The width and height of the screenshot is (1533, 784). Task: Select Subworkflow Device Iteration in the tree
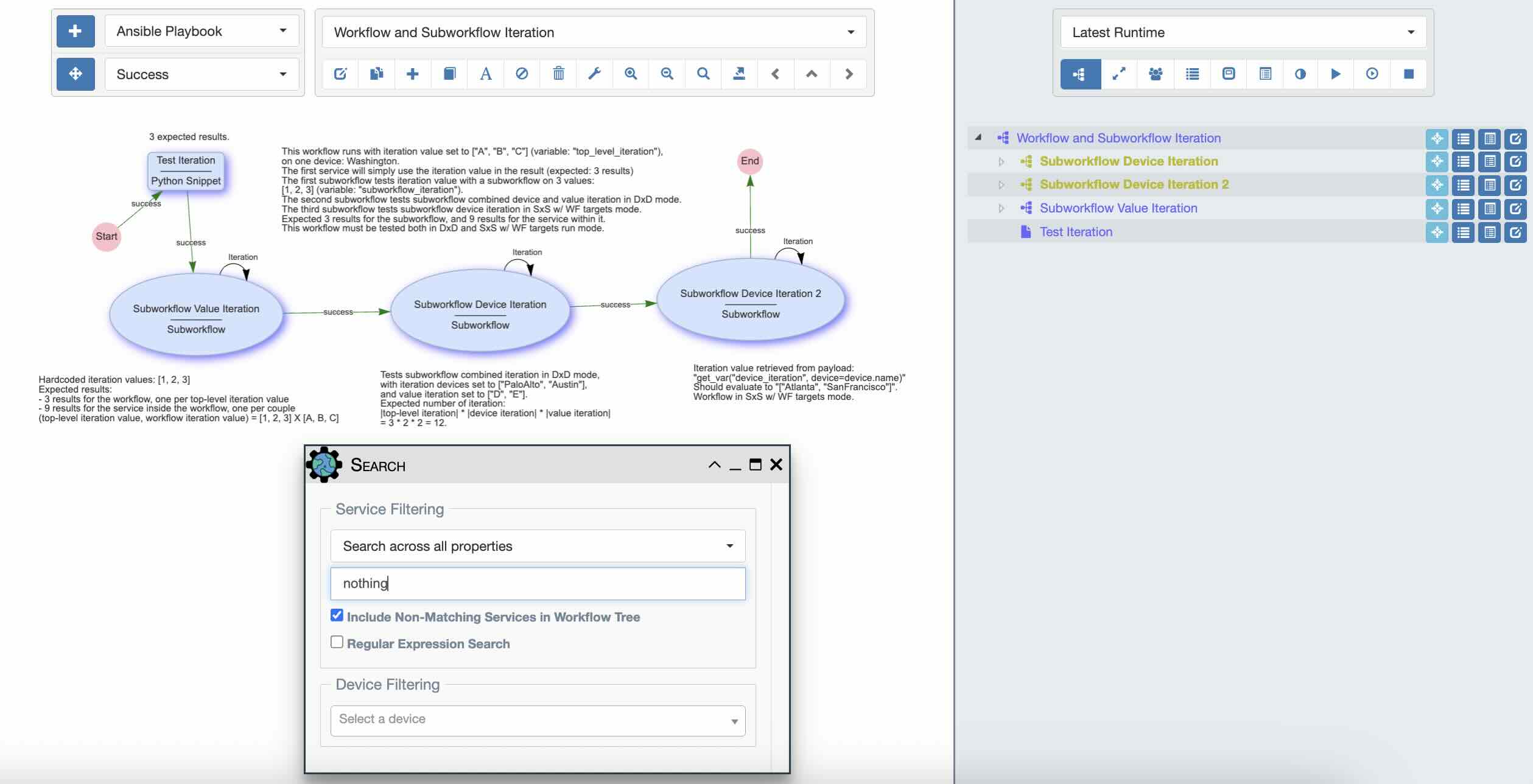tap(1129, 161)
